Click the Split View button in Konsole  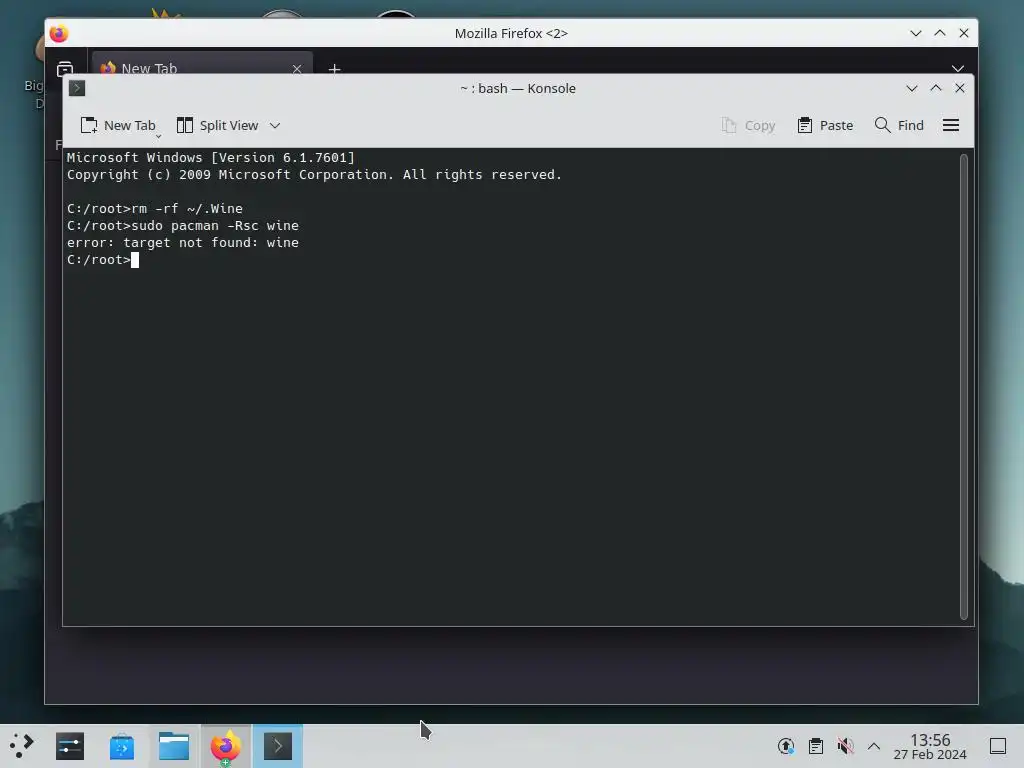pyautogui.click(x=218, y=125)
